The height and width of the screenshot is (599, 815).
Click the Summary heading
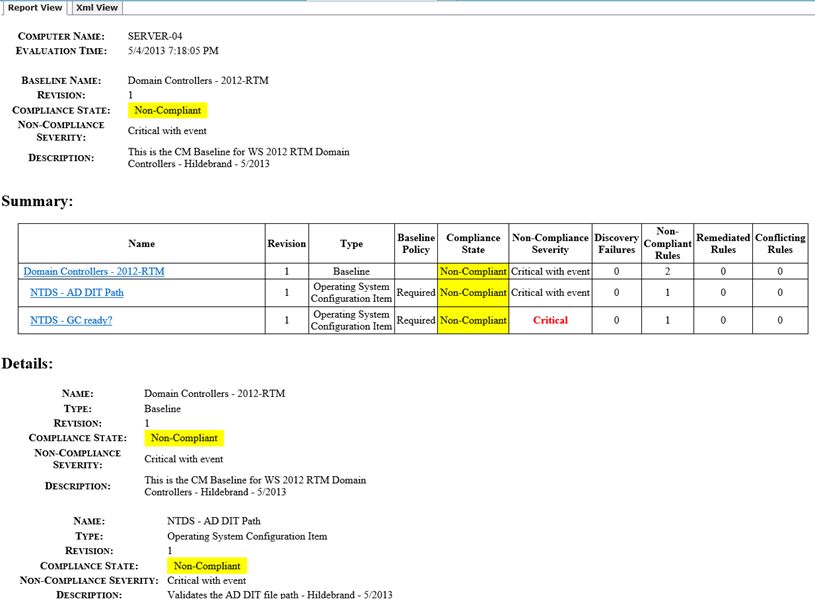(x=37, y=201)
